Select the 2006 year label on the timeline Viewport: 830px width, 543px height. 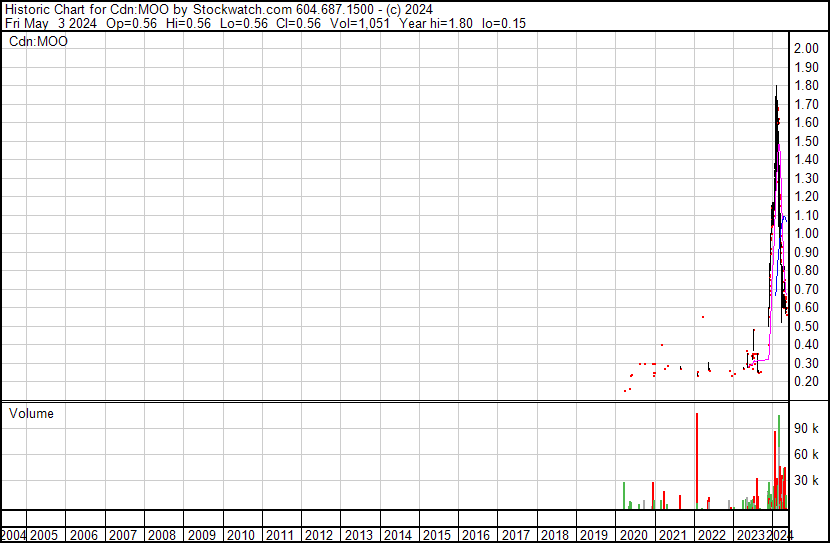[84, 536]
